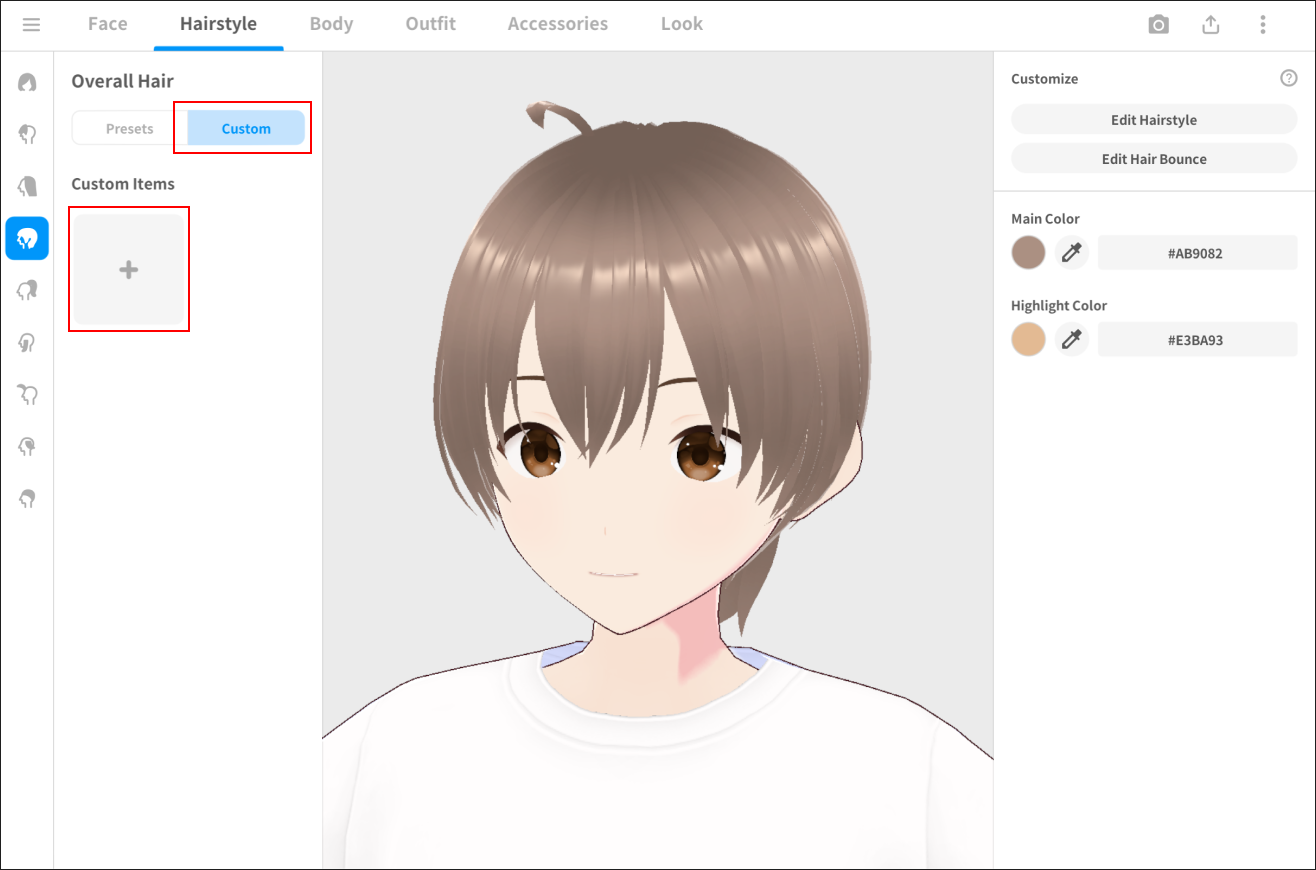Open Customize help question mark
The image size is (1316, 870).
coord(1288,78)
